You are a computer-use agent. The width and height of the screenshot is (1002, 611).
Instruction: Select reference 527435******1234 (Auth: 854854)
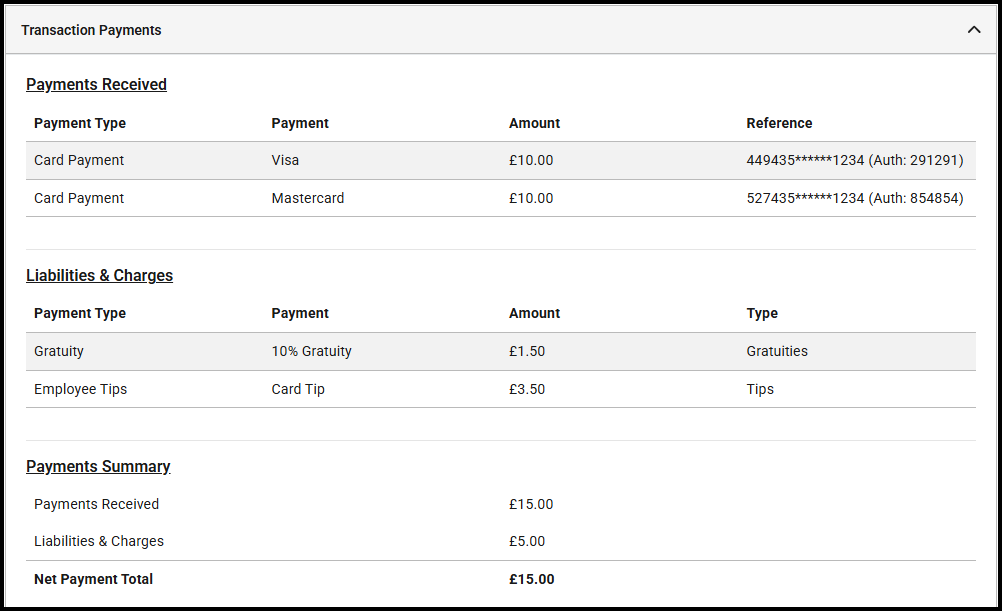tap(855, 198)
